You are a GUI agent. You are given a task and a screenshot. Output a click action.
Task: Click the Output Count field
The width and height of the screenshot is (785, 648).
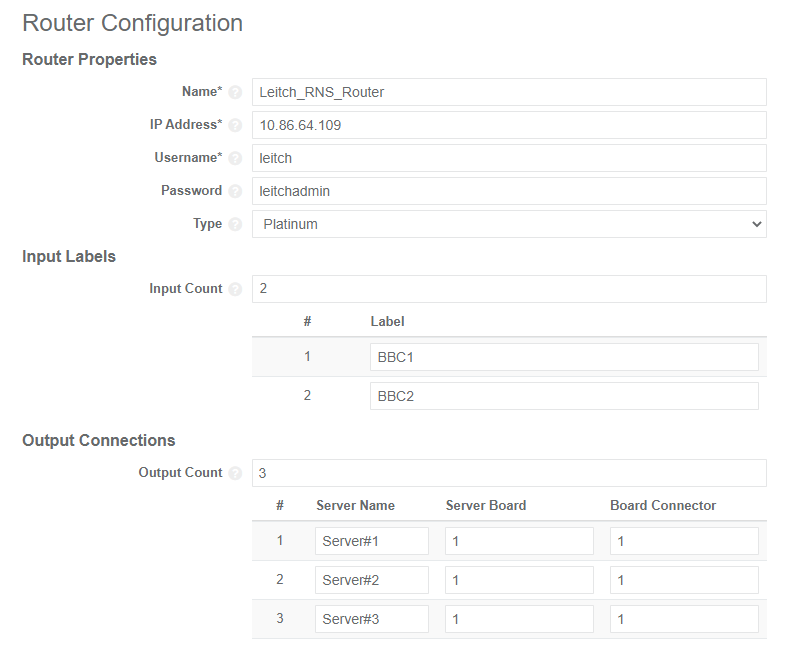(x=509, y=473)
